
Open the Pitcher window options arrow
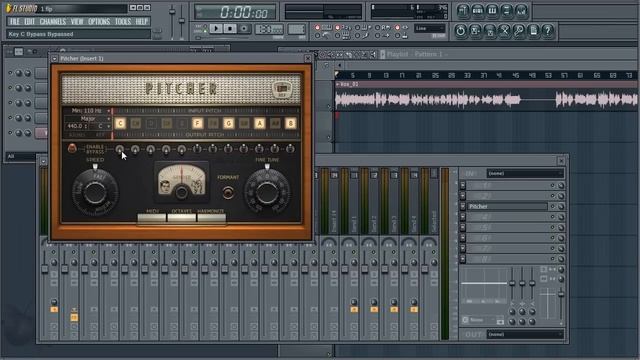pyautogui.click(x=54, y=59)
